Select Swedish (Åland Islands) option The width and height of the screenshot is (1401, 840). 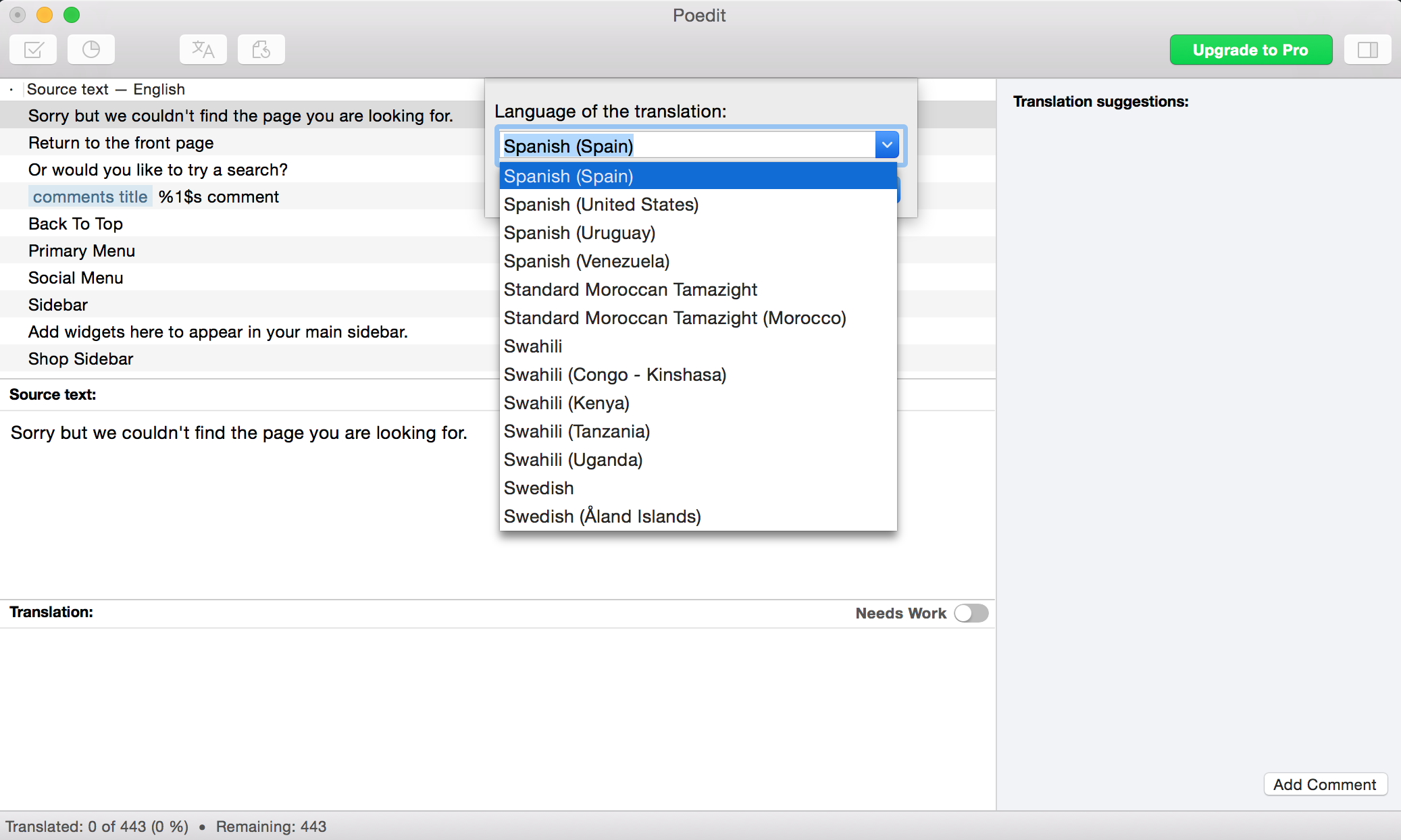click(x=698, y=517)
